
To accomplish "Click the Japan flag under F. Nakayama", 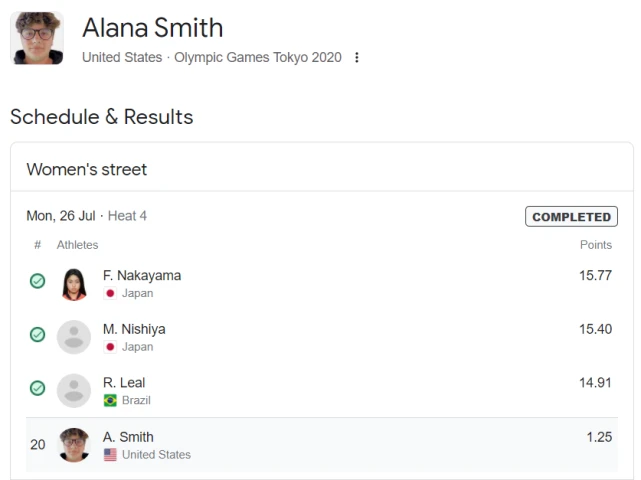I will pos(110,293).
